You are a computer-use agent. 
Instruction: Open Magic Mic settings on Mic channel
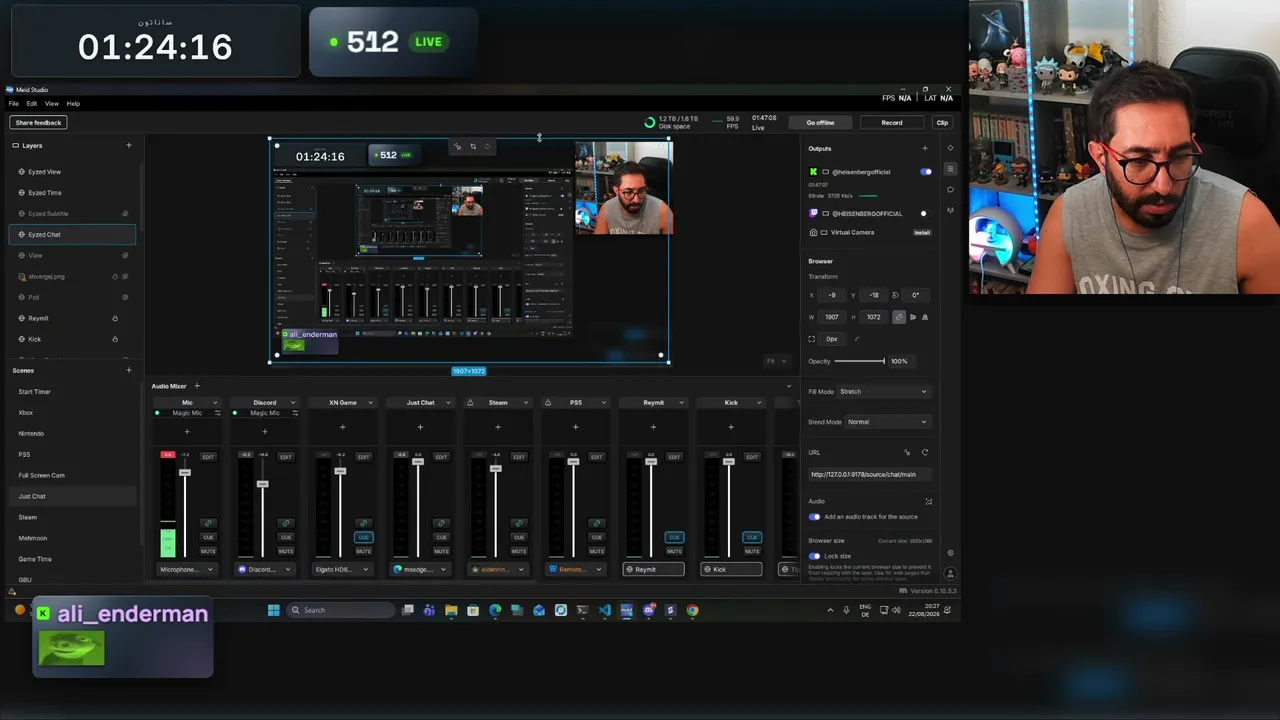(x=217, y=413)
